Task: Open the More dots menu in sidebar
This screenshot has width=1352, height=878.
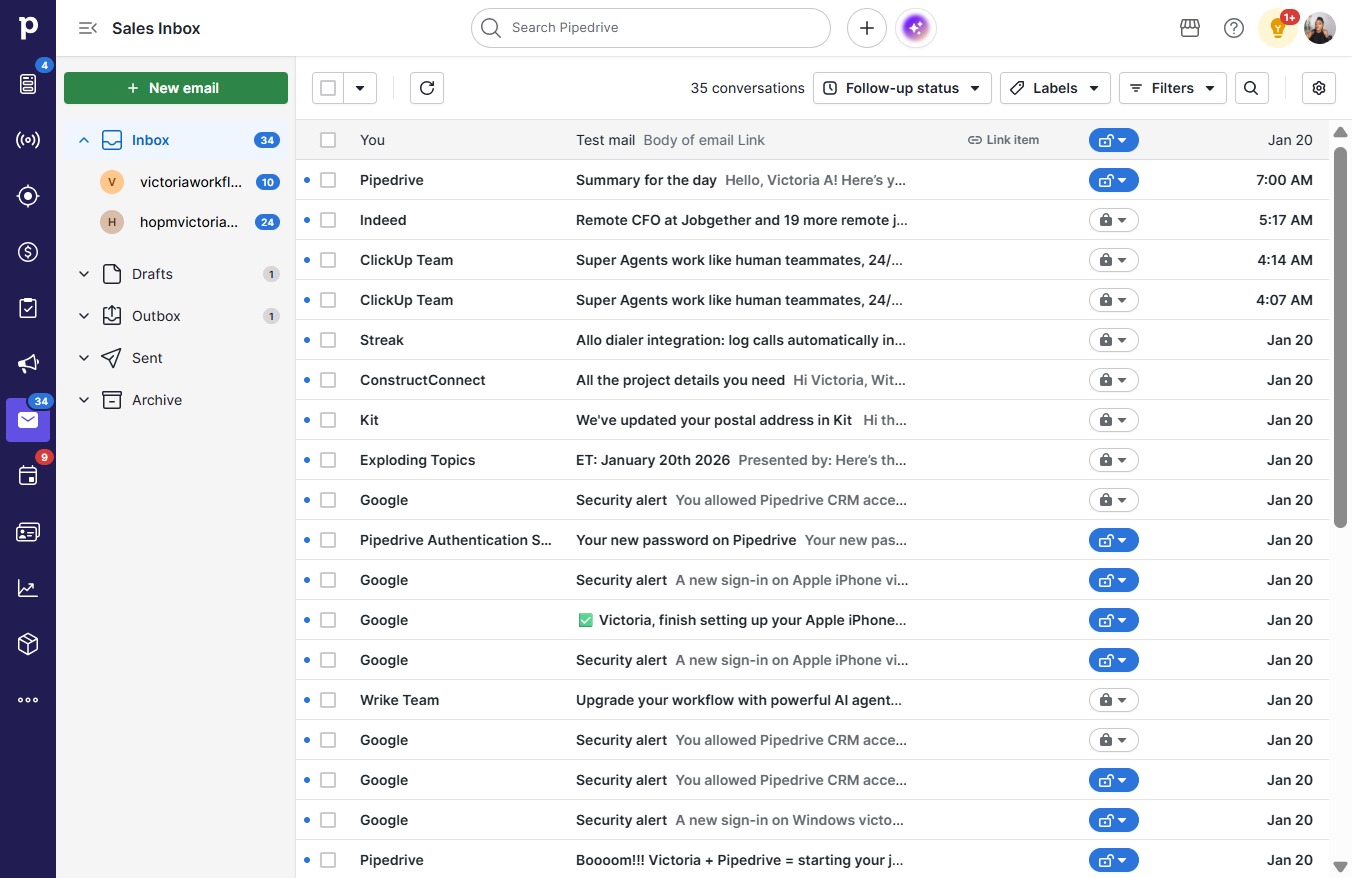Action: pos(28,700)
